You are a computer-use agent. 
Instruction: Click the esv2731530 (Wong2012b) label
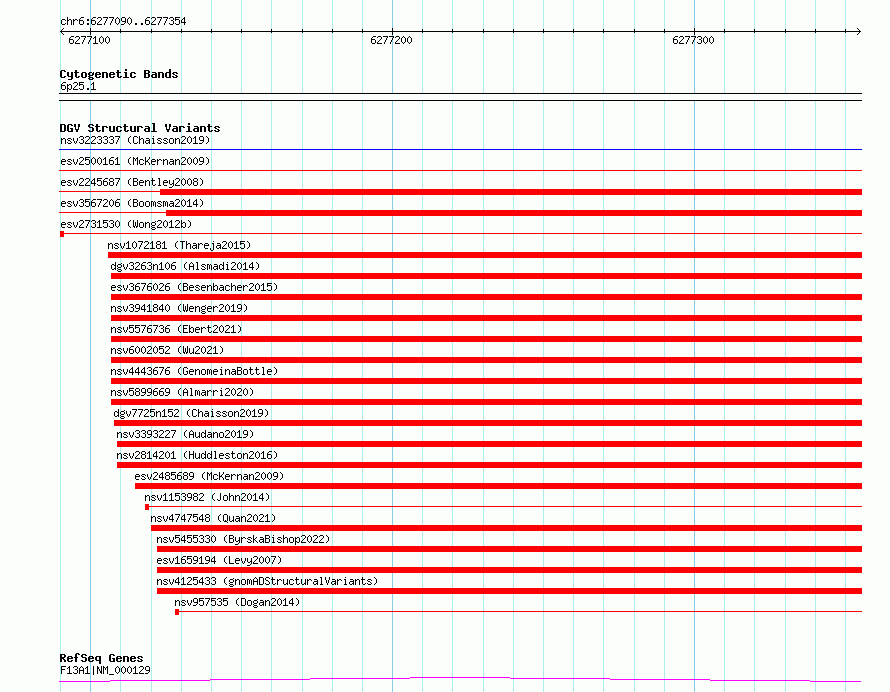[126, 224]
